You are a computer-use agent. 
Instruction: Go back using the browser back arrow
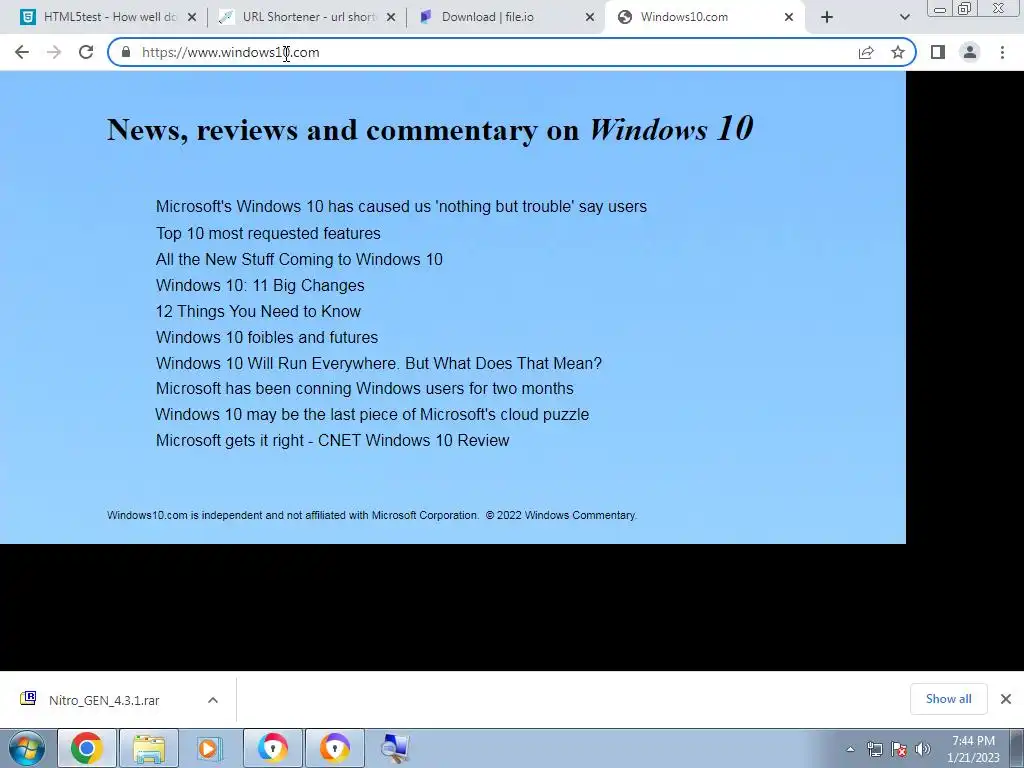pos(22,52)
